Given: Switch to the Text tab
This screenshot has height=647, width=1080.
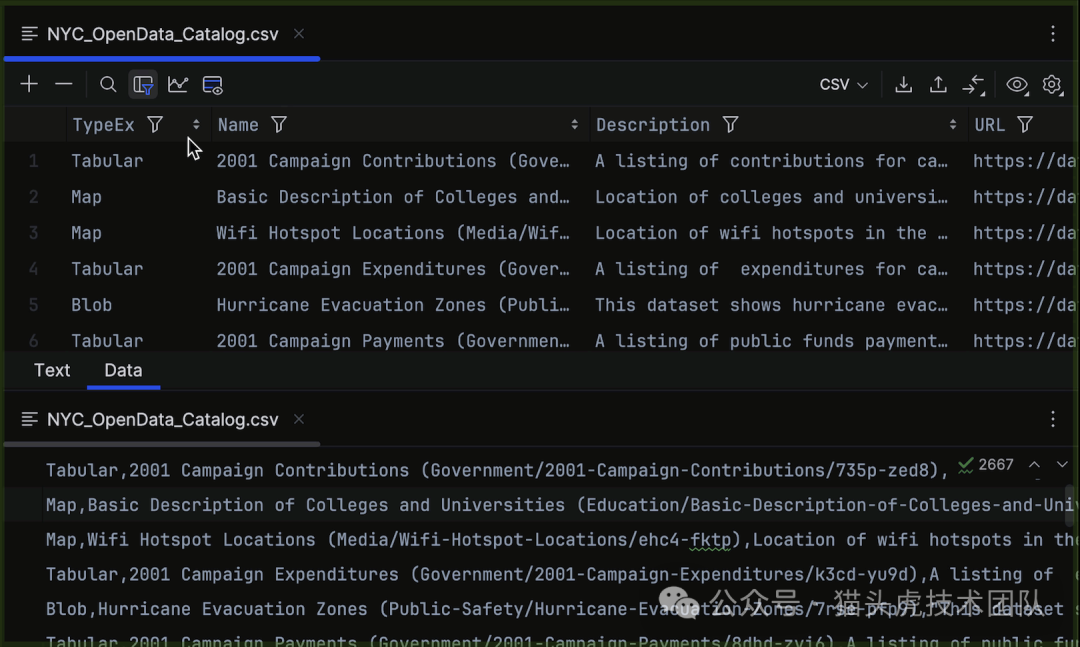Looking at the screenshot, I should pyautogui.click(x=52, y=370).
